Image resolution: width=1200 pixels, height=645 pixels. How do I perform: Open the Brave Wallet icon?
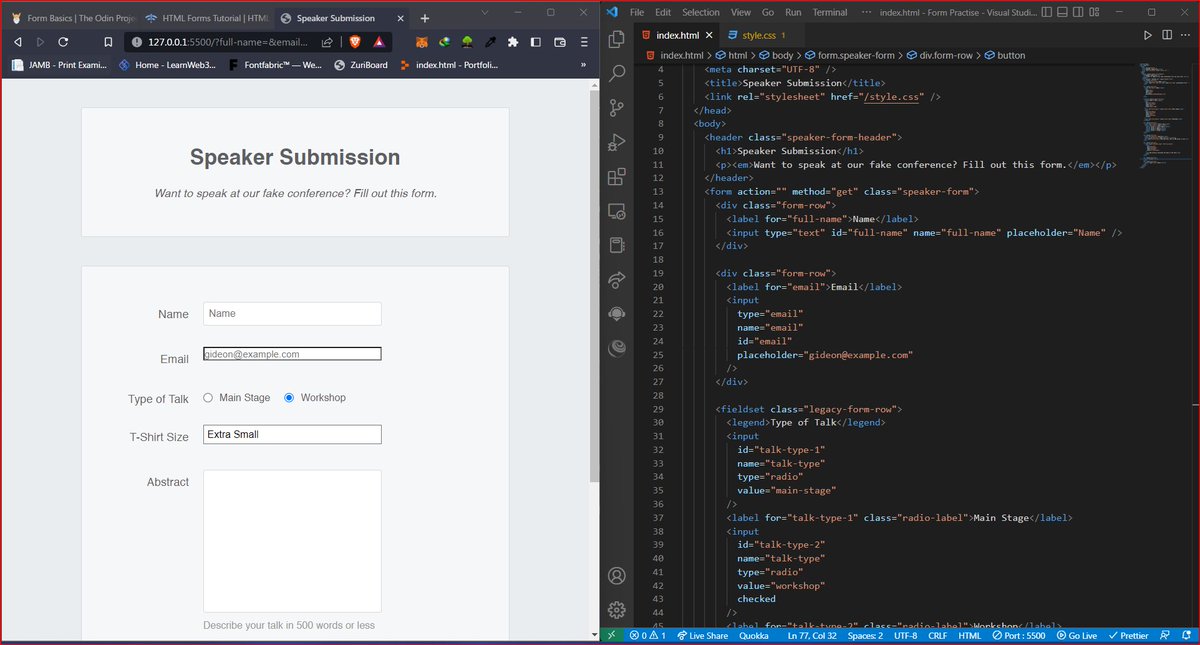(x=559, y=42)
